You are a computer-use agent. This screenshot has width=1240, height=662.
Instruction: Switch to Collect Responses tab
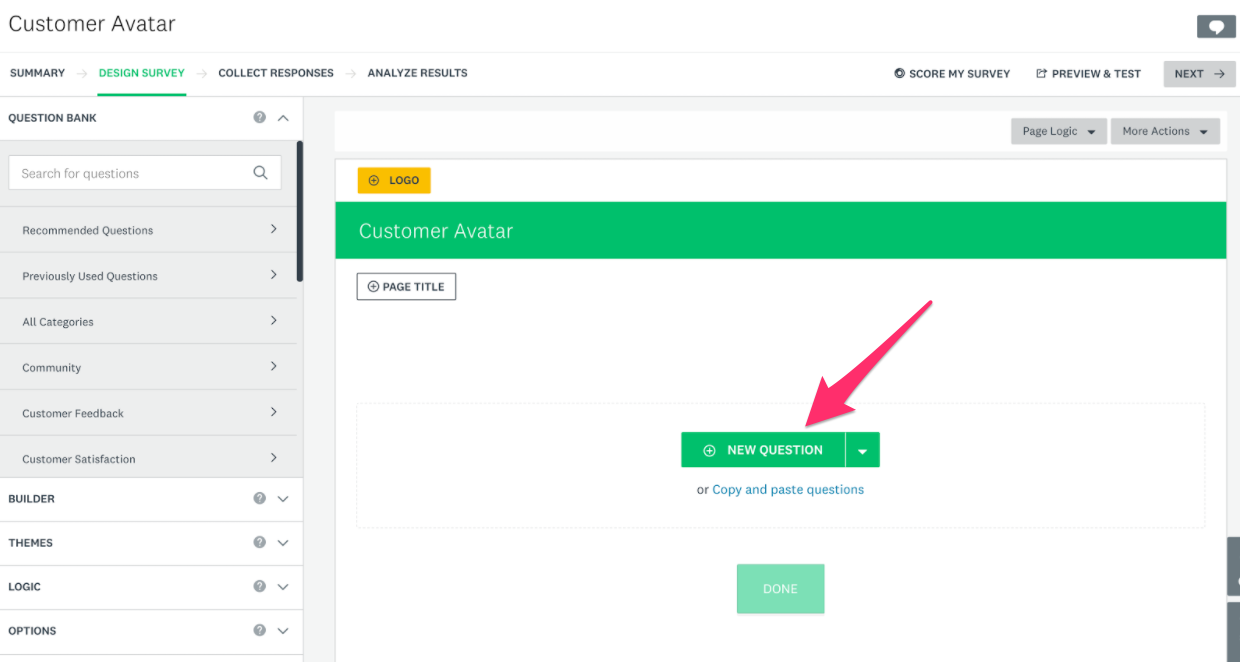(x=276, y=73)
